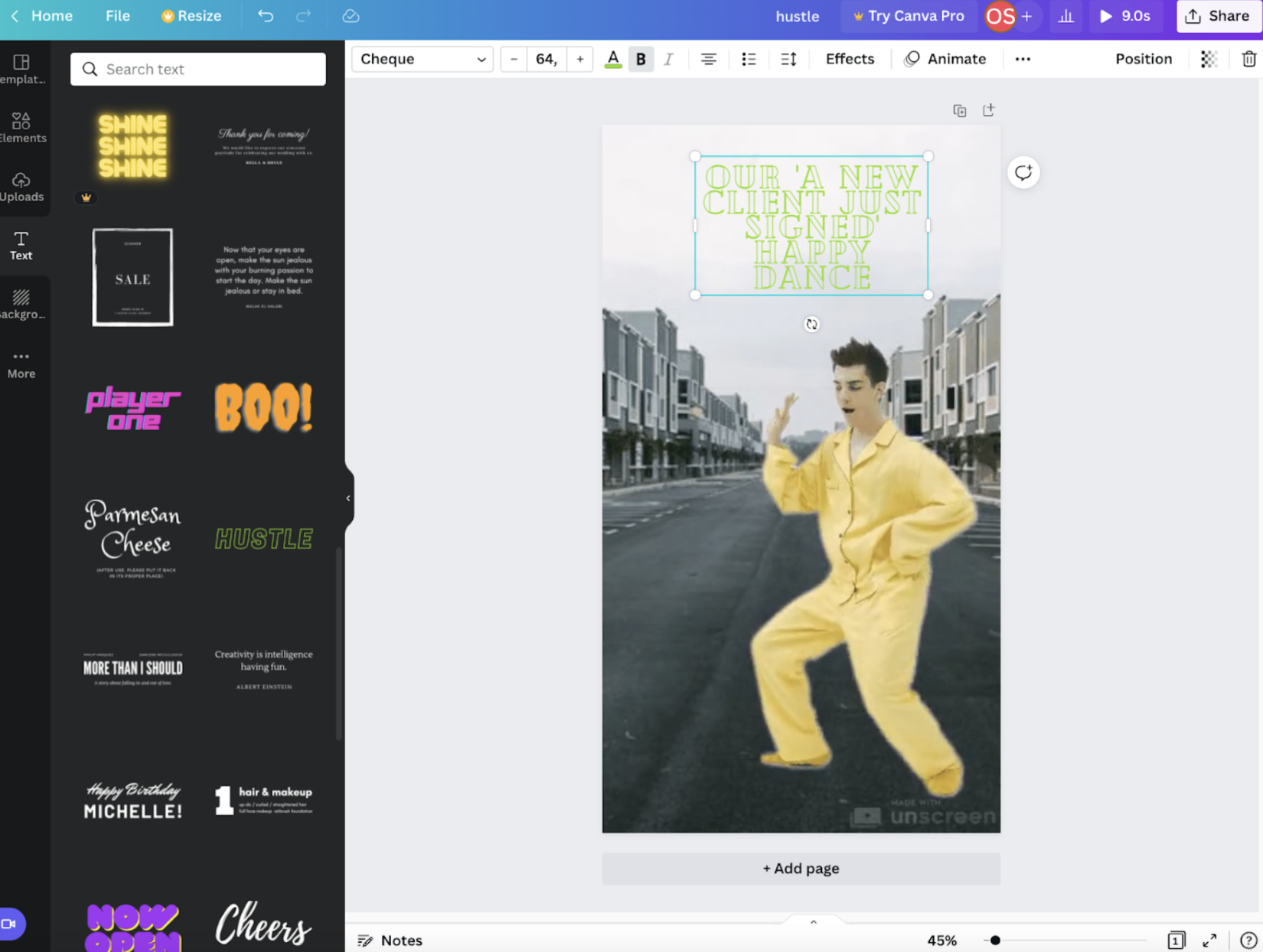1263x952 pixels.
Task: Toggle bold formatting
Action: click(x=641, y=59)
